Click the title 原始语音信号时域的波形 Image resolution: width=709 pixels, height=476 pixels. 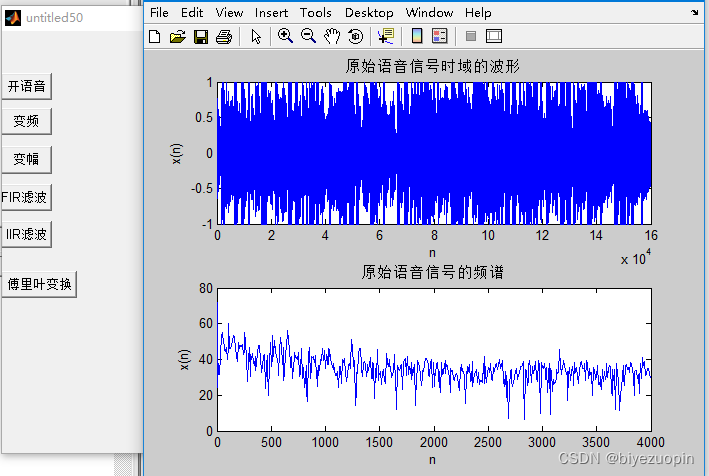point(432,66)
